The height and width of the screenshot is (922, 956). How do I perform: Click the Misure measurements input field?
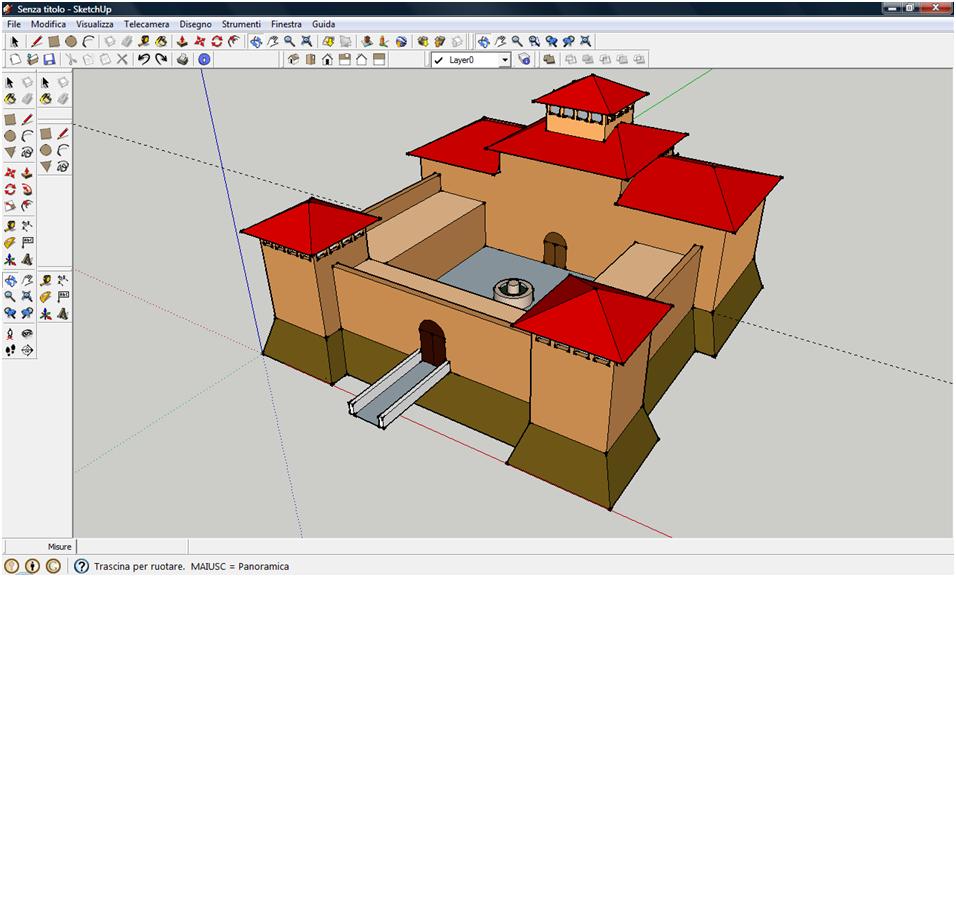[x=132, y=546]
